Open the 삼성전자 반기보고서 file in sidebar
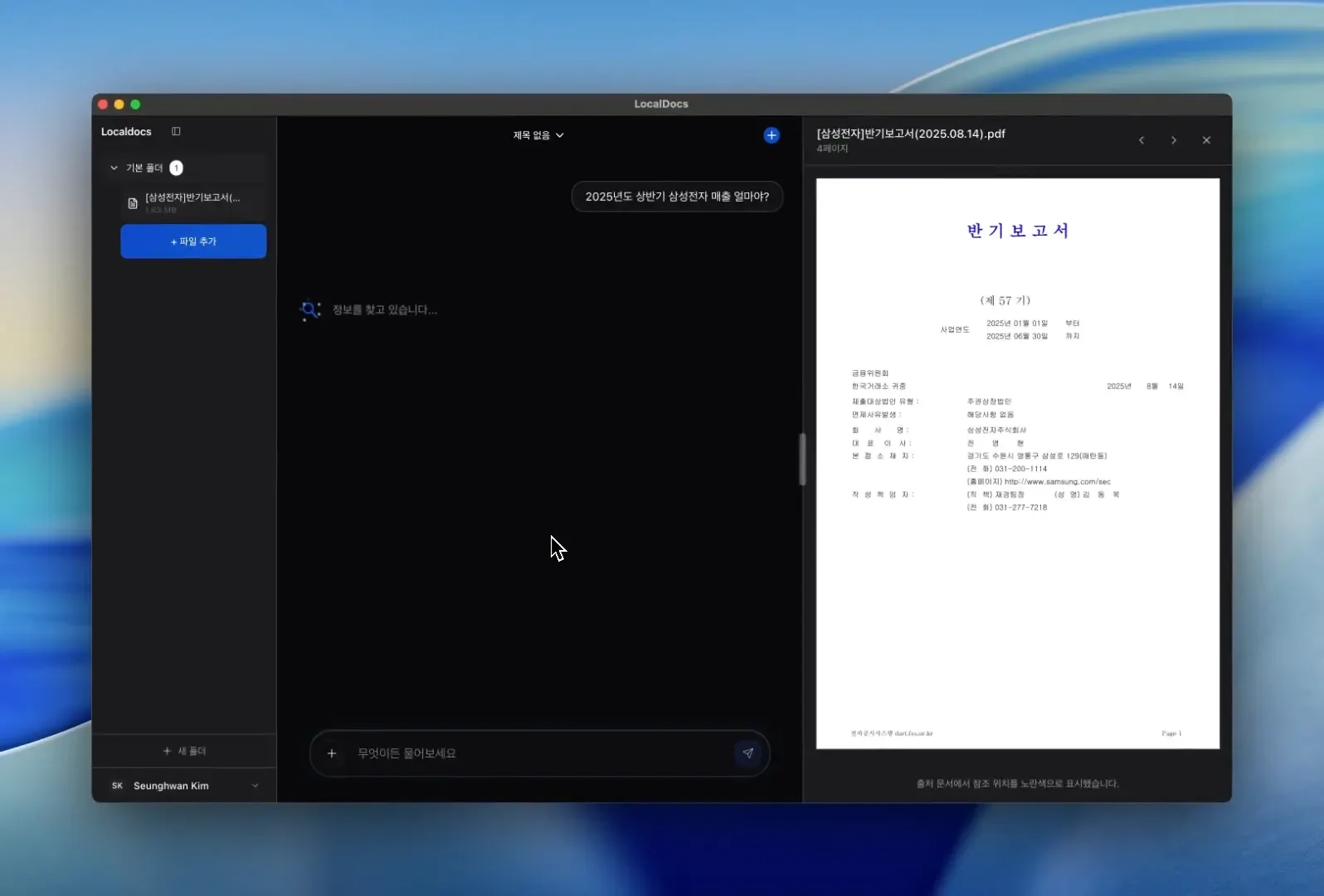1324x896 pixels. [192, 198]
